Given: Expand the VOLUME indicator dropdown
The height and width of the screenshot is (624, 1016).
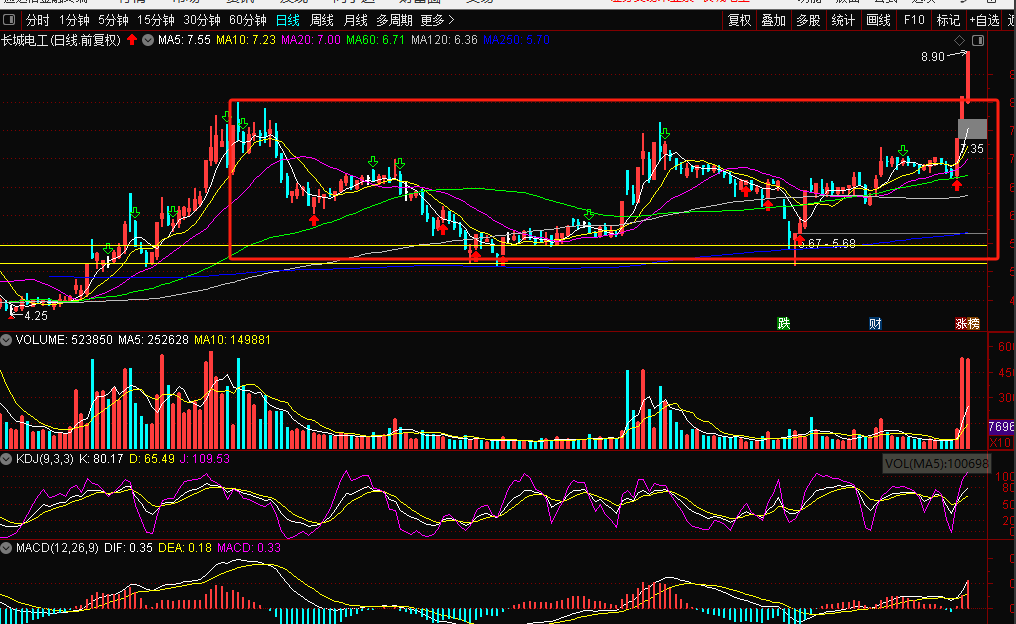Looking at the screenshot, I should pyautogui.click(x=6, y=340).
